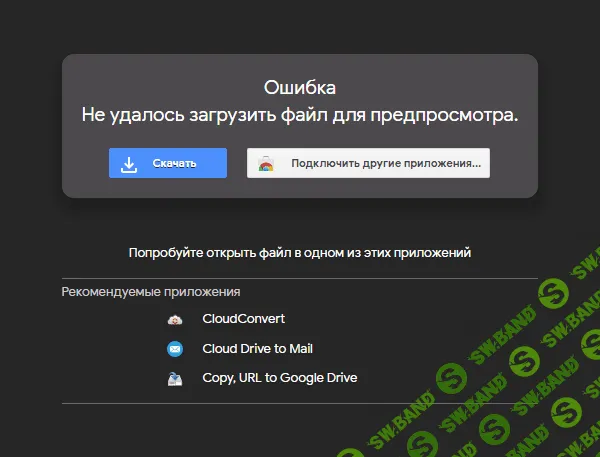
Task: Click the Не удалось загрузить файл message
Action: point(300,115)
